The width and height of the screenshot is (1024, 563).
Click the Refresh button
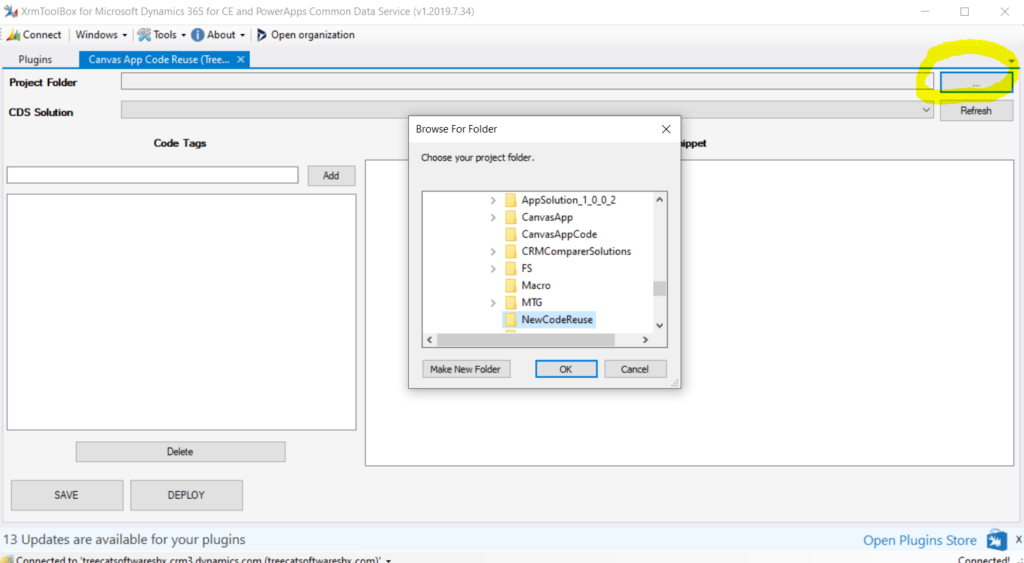976,111
